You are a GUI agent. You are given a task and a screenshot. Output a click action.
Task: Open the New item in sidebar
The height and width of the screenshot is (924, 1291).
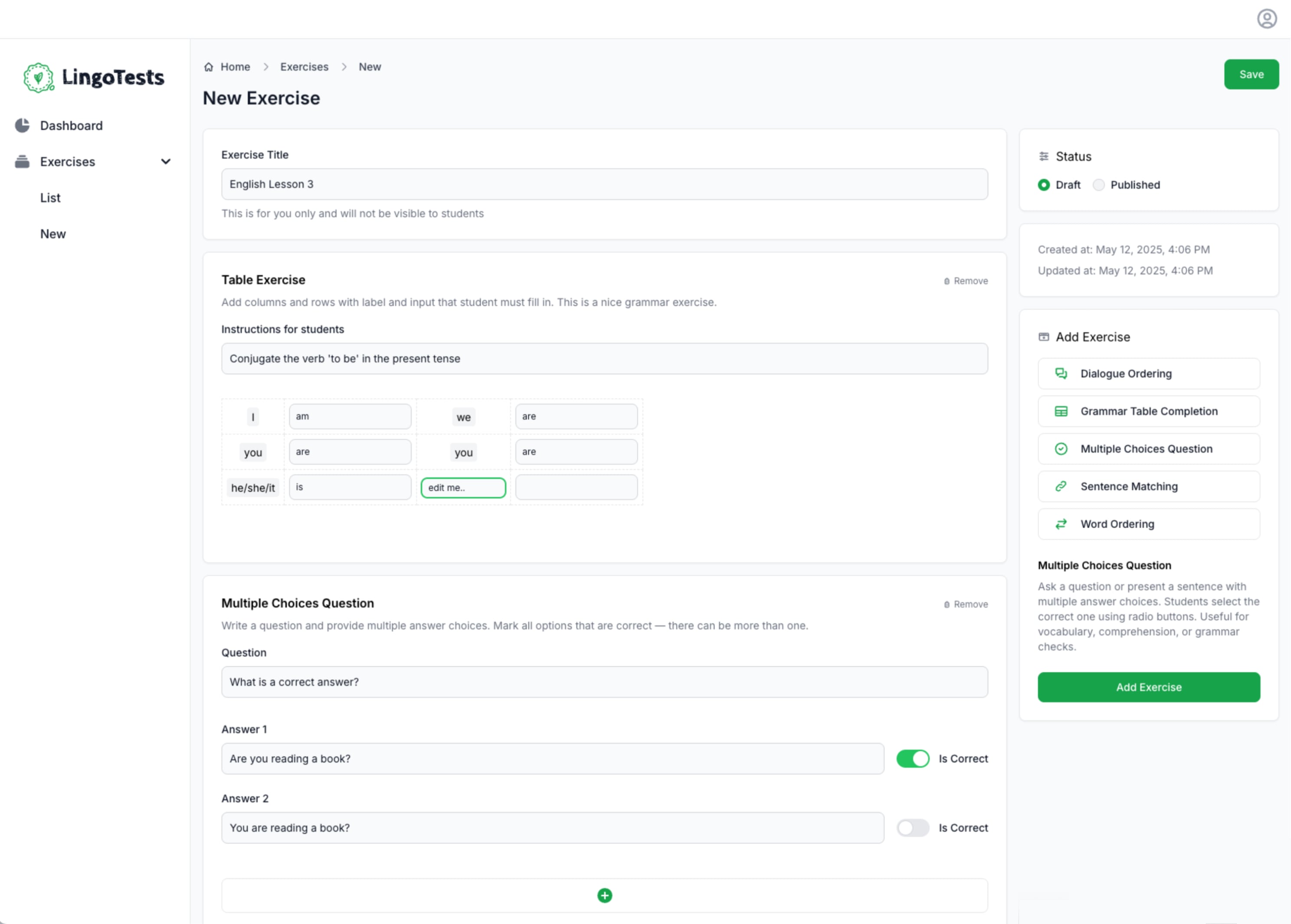(53, 234)
